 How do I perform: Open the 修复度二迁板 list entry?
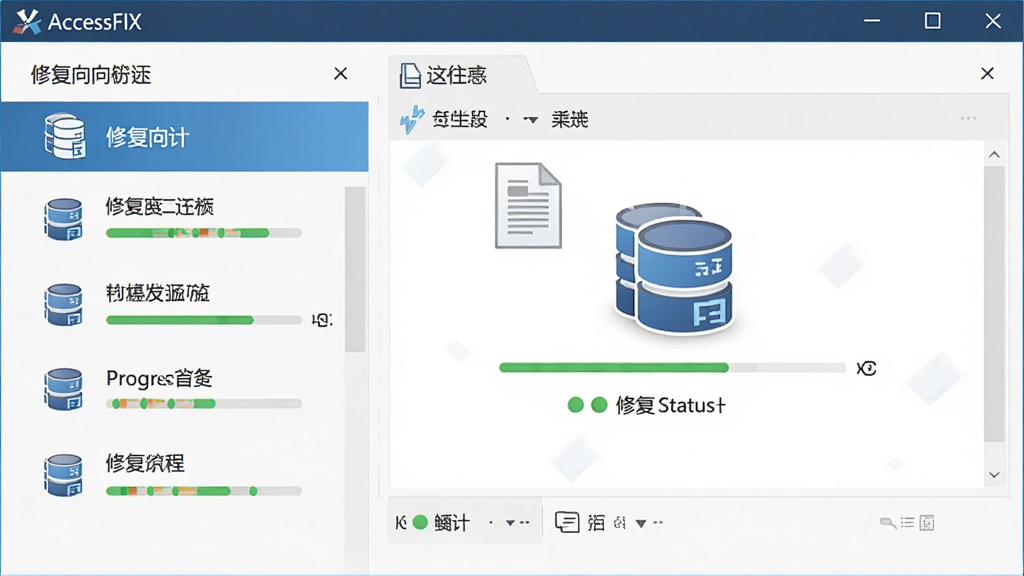tap(159, 207)
